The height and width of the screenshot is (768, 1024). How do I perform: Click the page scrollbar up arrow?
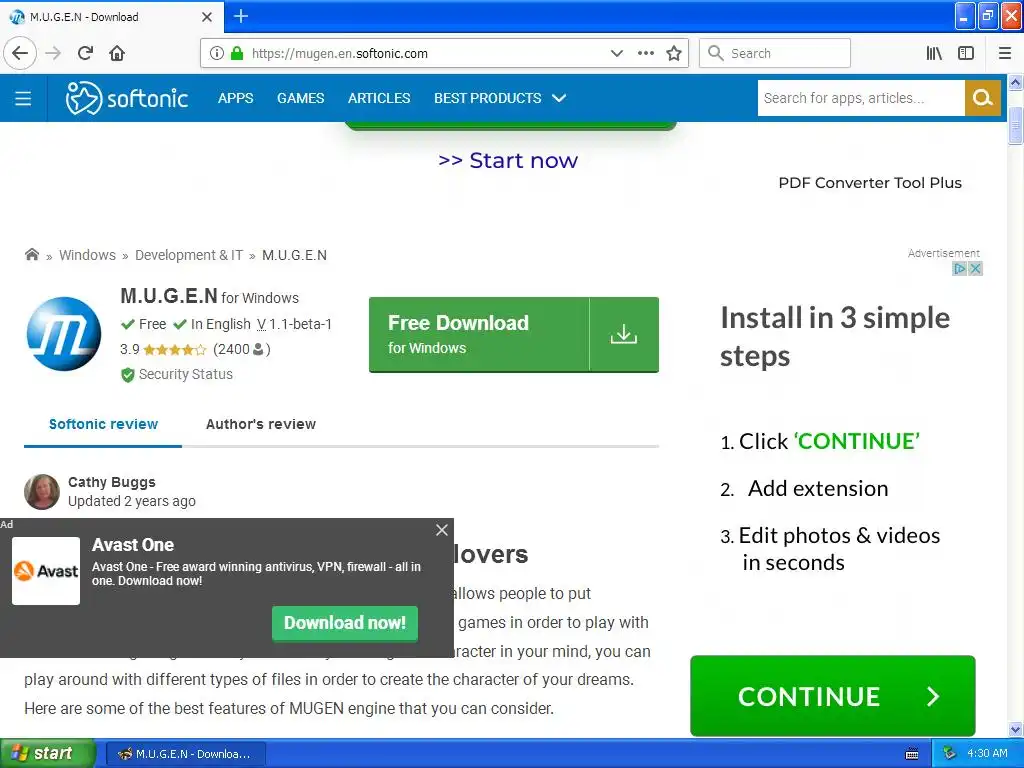point(1015,83)
